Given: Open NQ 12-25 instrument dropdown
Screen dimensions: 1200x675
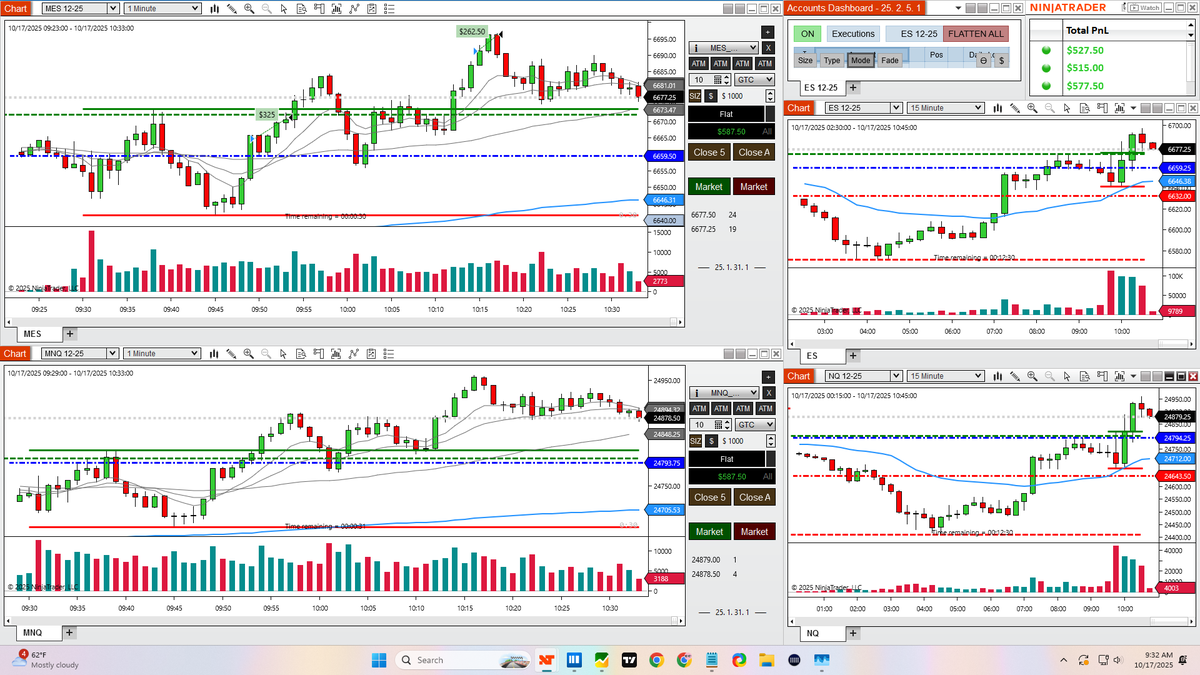Looking at the screenshot, I should [x=895, y=375].
